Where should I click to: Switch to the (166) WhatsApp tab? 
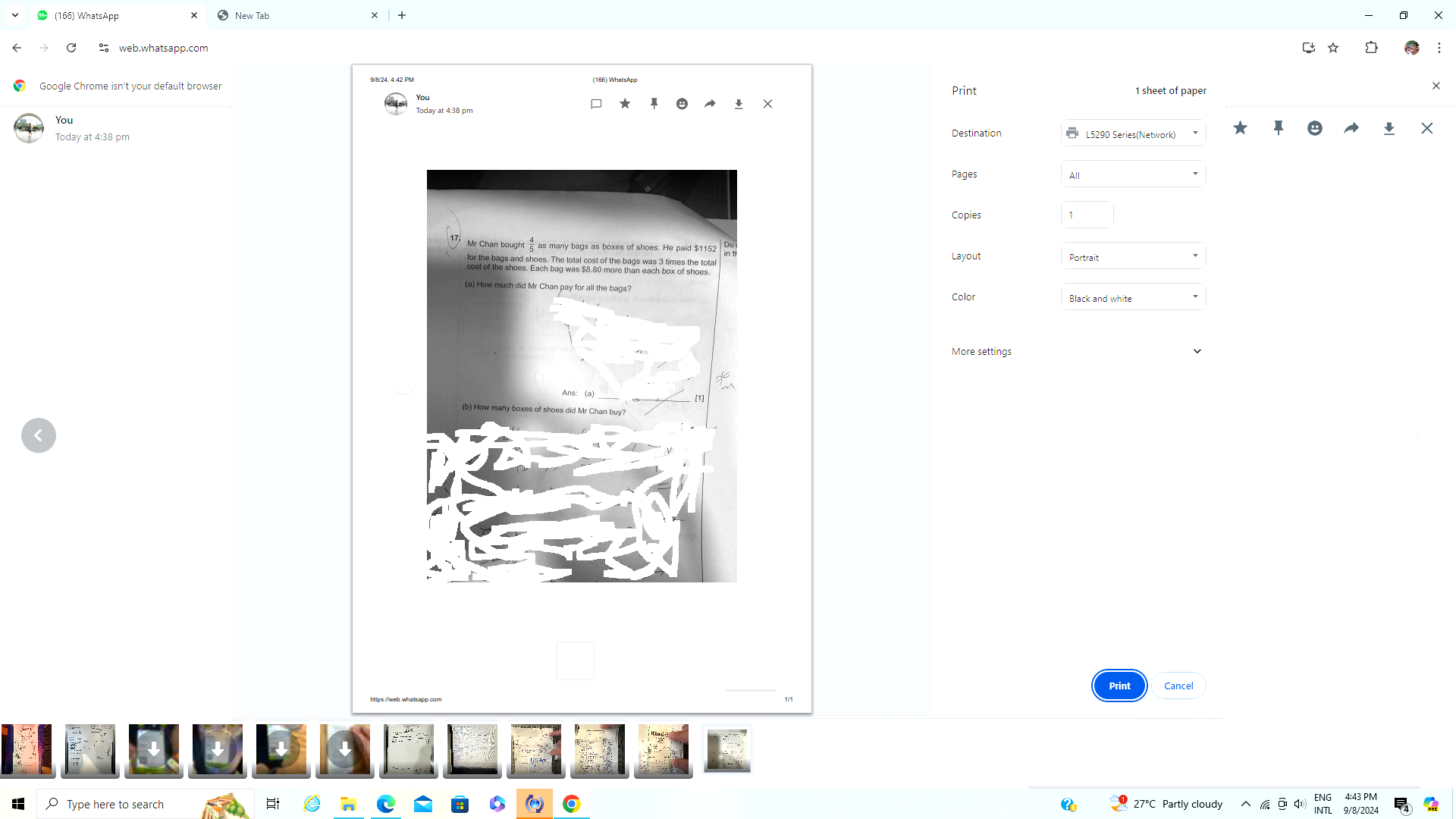coord(118,15)
